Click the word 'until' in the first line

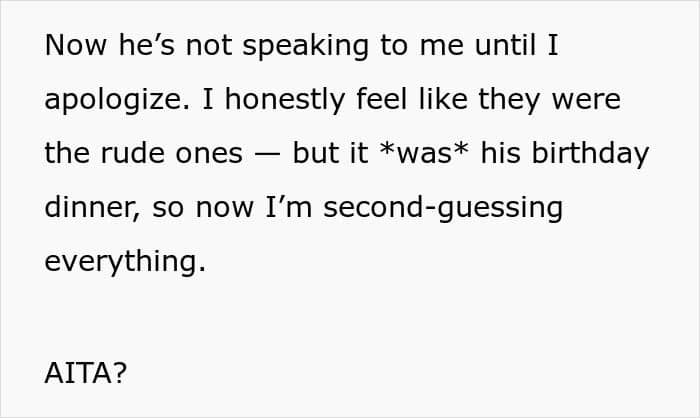pyautogui.click(x=505, y=46)
